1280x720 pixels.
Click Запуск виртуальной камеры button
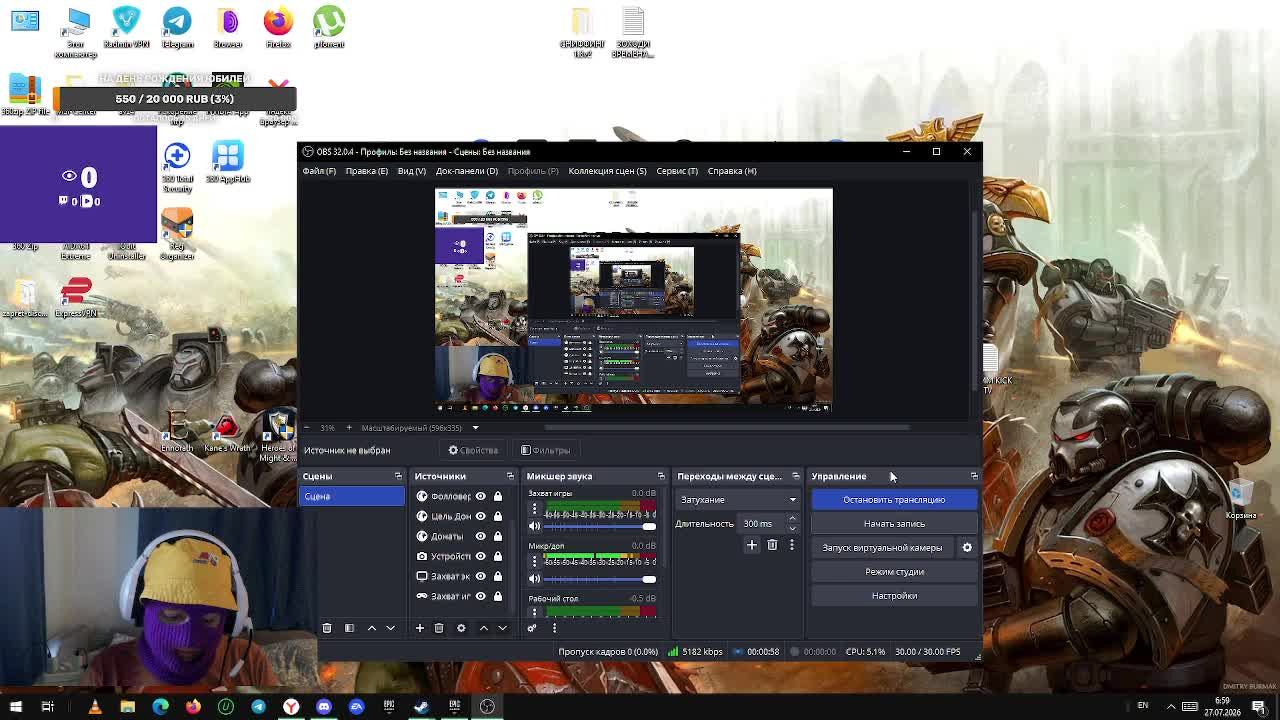click(882, 548)
